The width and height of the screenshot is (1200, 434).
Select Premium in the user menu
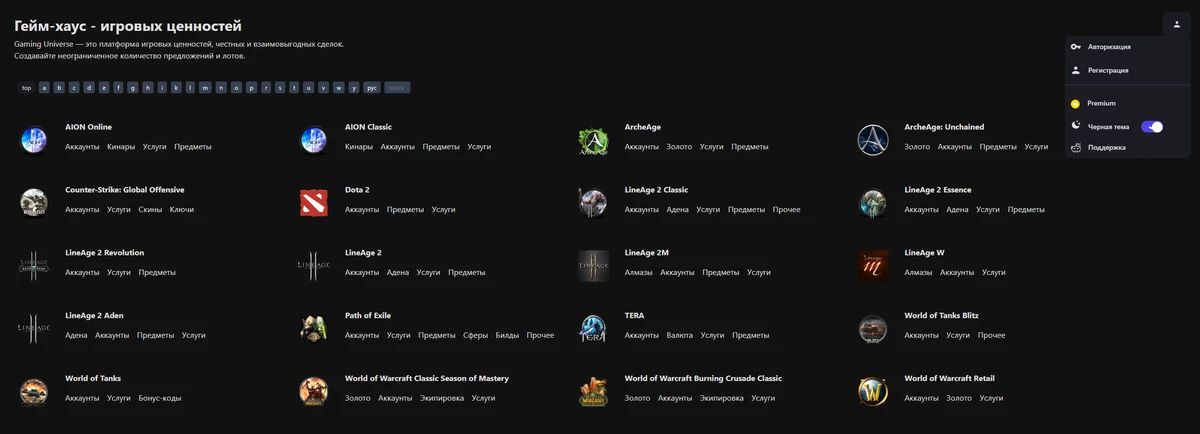pyautogui.click(x=1101, y=103)
